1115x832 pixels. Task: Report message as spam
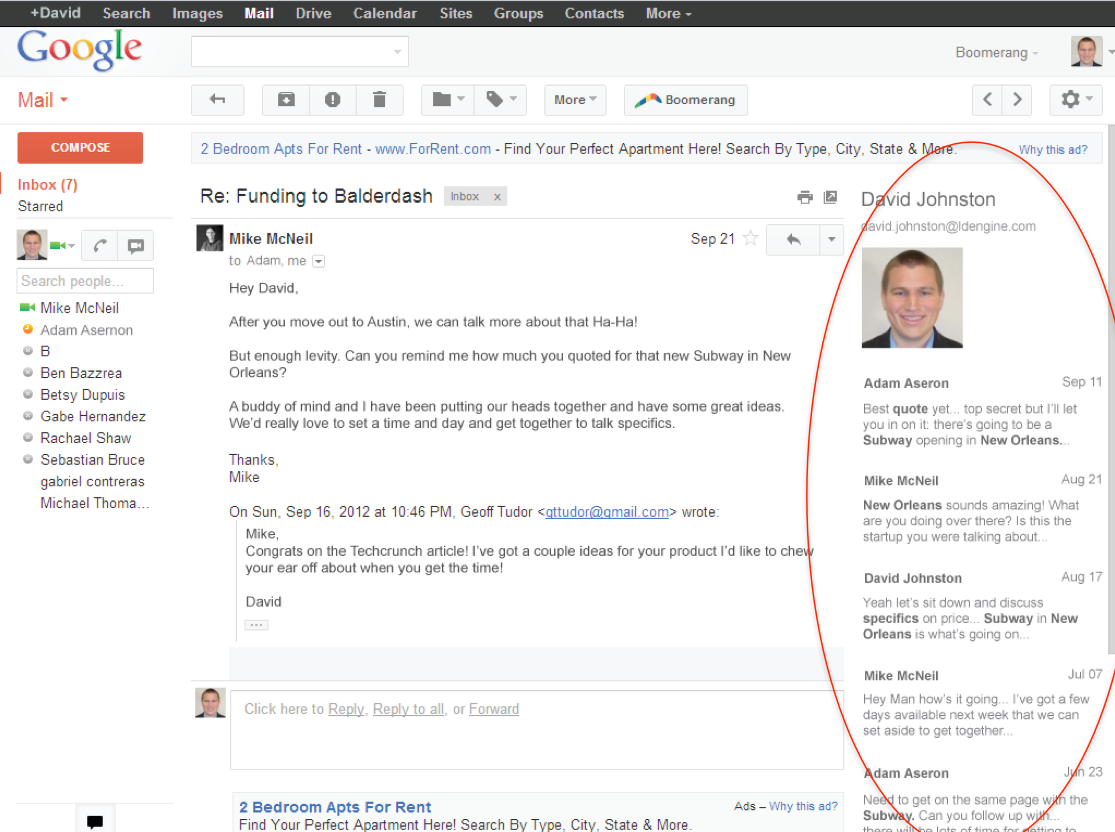pos(332,100)
